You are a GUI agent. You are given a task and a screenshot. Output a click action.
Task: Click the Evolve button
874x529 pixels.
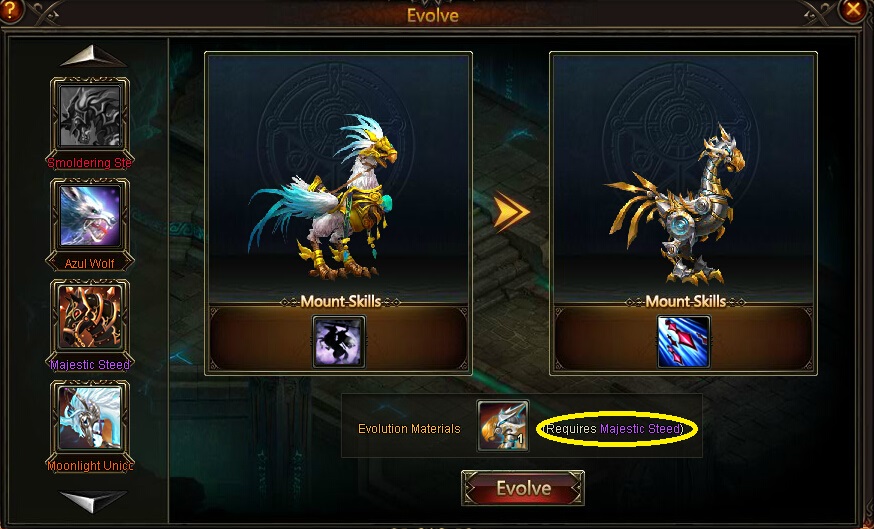[x=523, y=488]
